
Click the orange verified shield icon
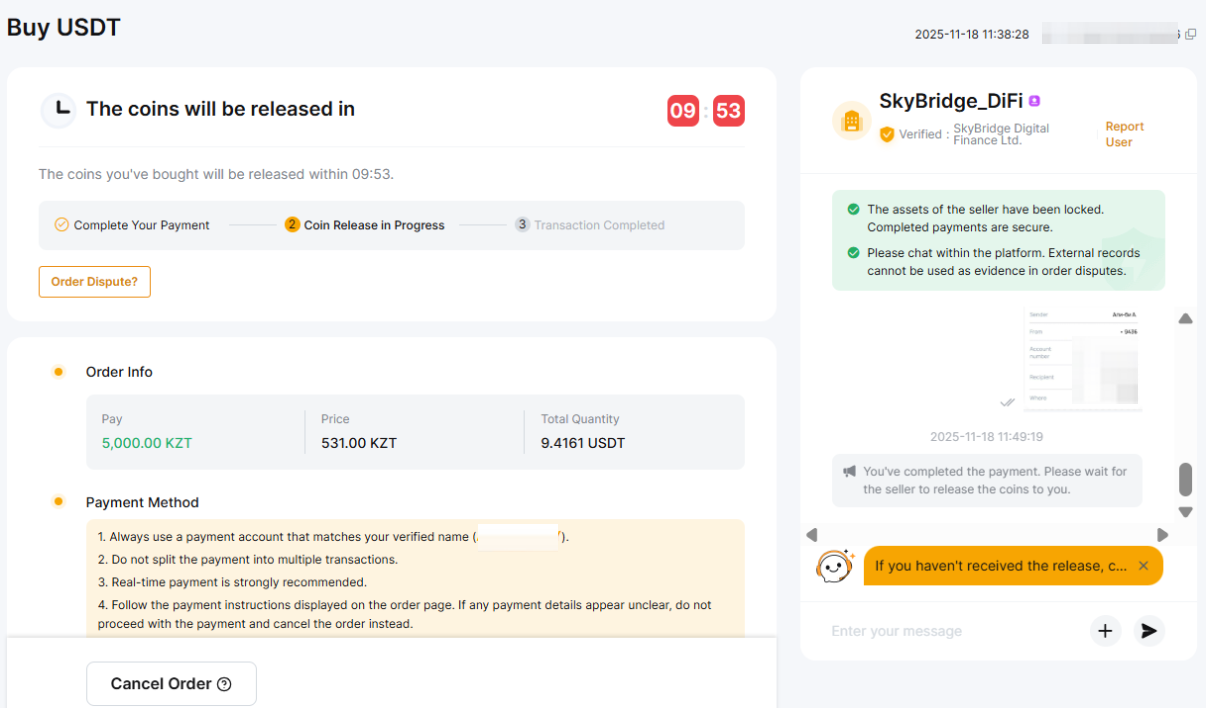point(886,134)
